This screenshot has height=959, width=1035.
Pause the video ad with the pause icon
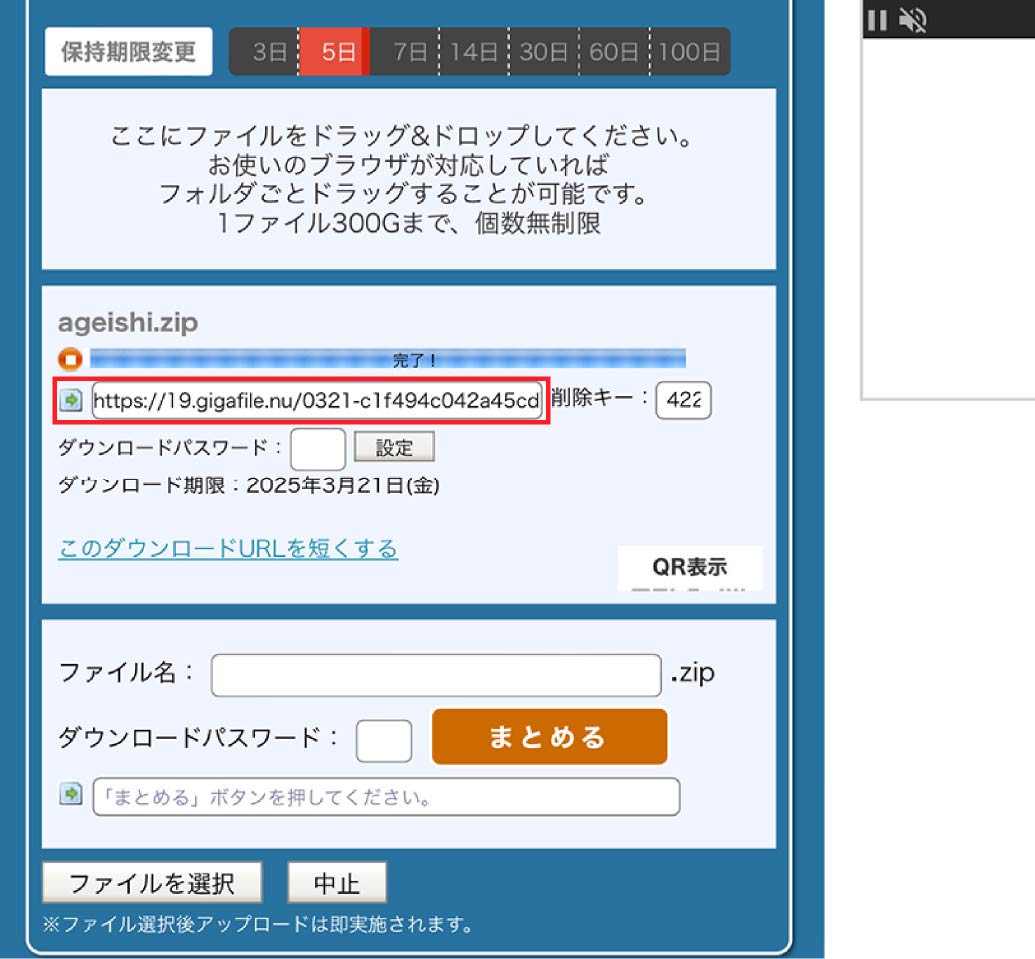pyautogui.click(x=877, y=20)
